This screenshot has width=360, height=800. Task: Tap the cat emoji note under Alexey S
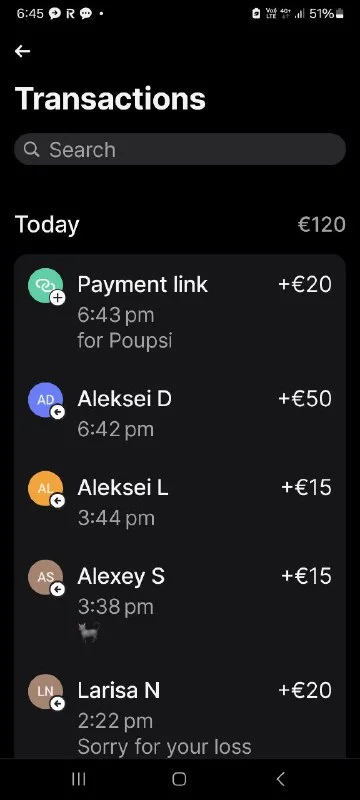pyautogui.click(x=88, y=633)
